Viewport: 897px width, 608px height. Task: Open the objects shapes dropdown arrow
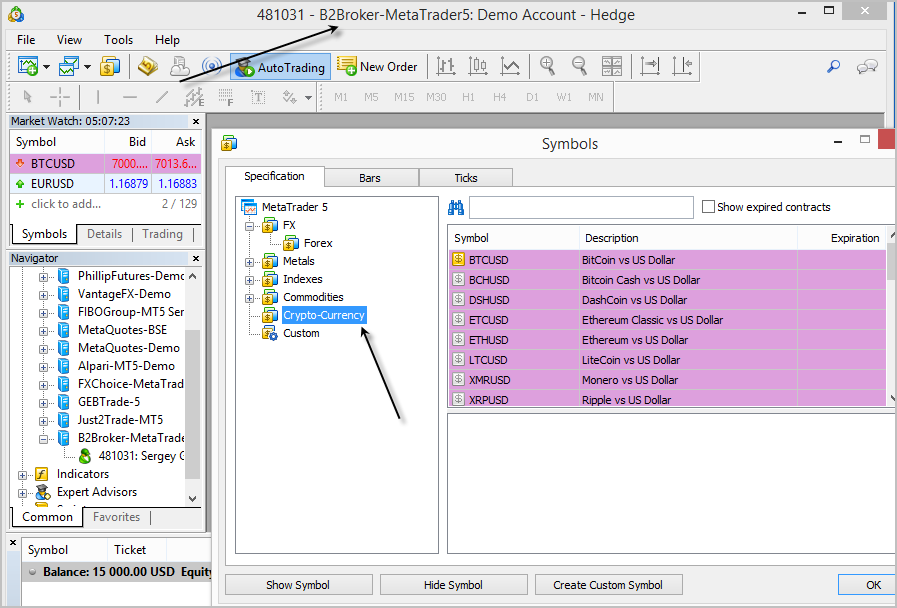[308, 98]
